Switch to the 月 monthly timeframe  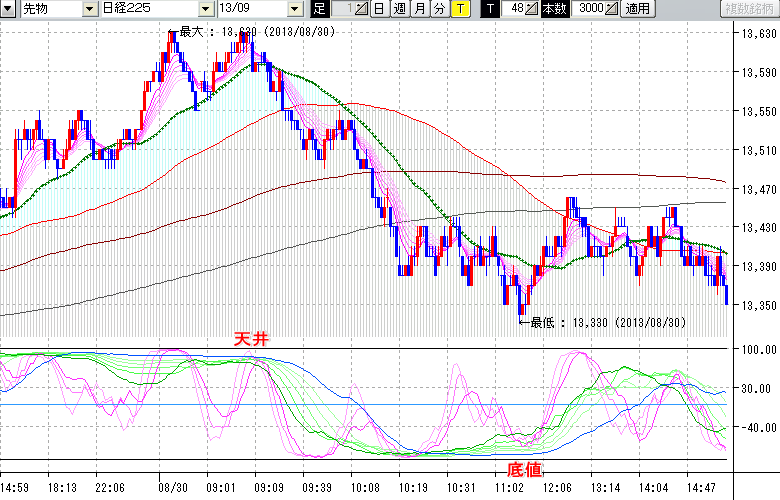(419, 9)
